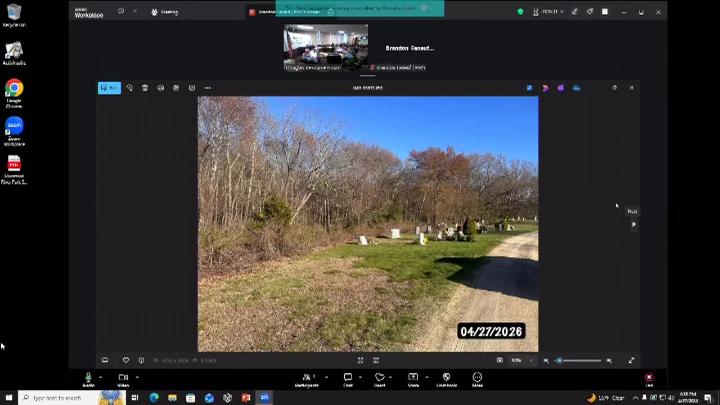Rotate the photo using the rotate icon
This screenshot has width=720, height=405.
click(129, 88)
